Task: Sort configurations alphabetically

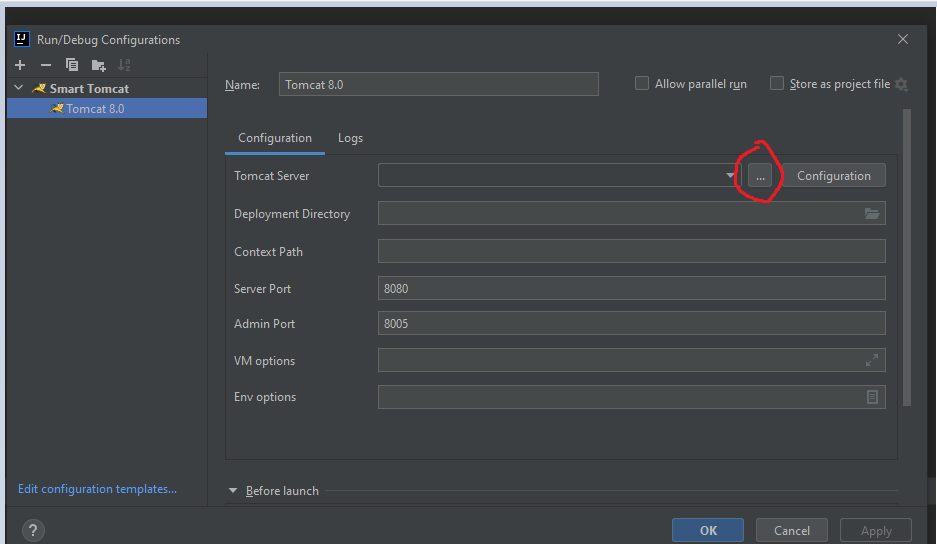Action: point(124,65)
